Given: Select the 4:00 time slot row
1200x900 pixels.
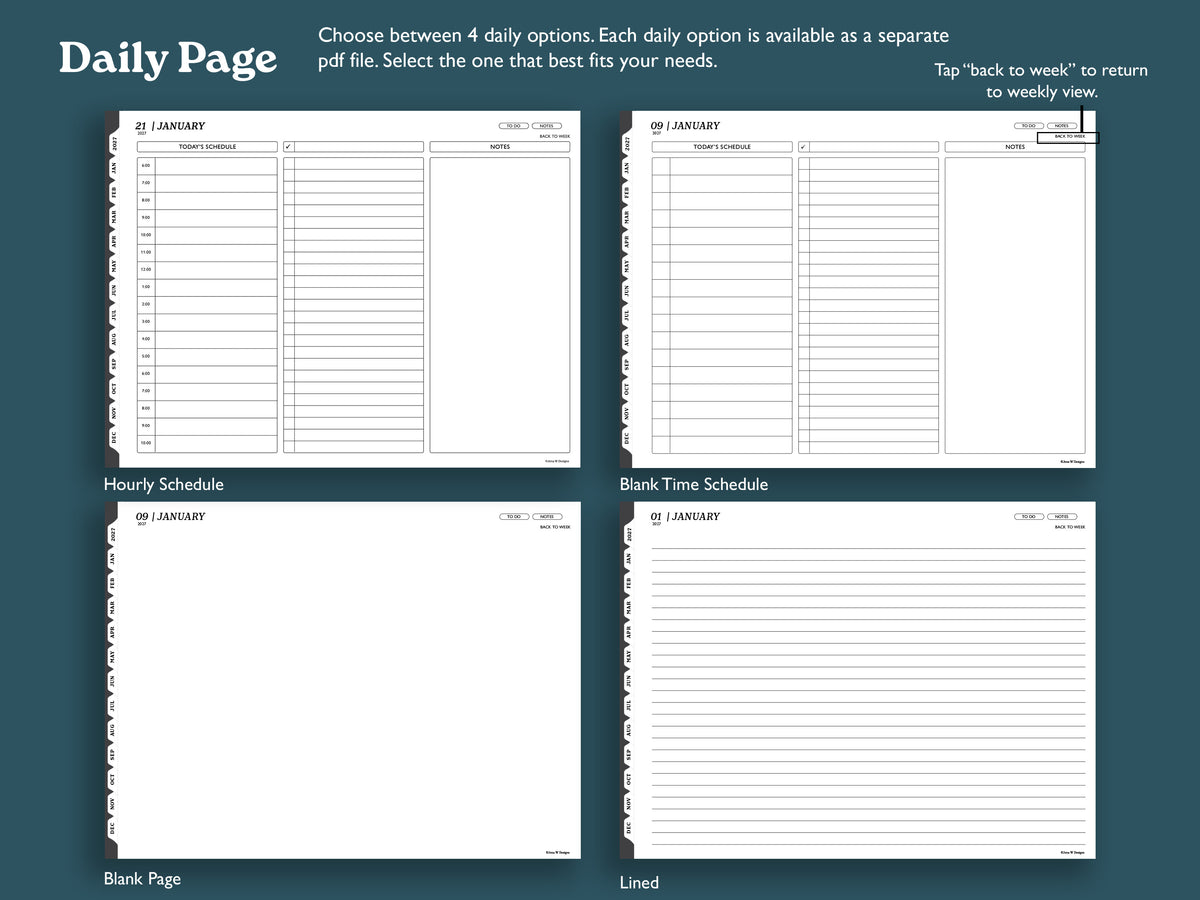Looking at the screenshot, I should click(207, 339).
